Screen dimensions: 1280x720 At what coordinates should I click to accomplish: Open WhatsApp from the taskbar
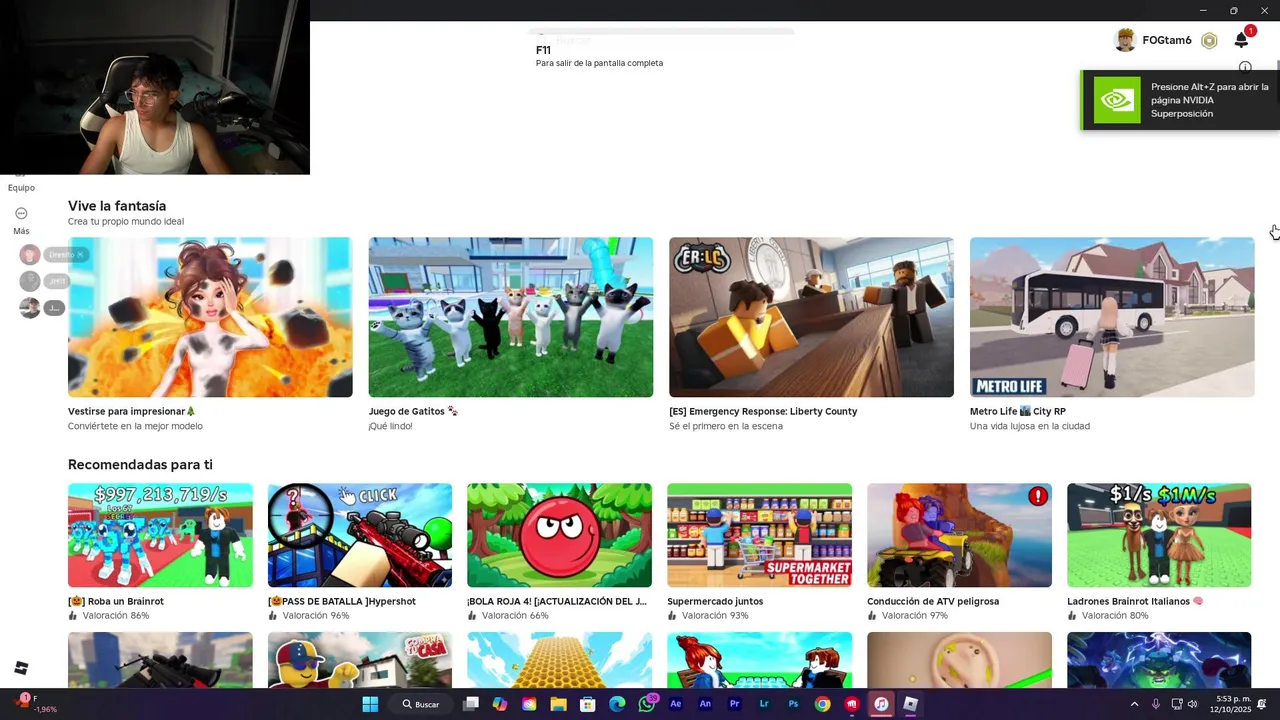pyautogui.click(x=646, y=704)
